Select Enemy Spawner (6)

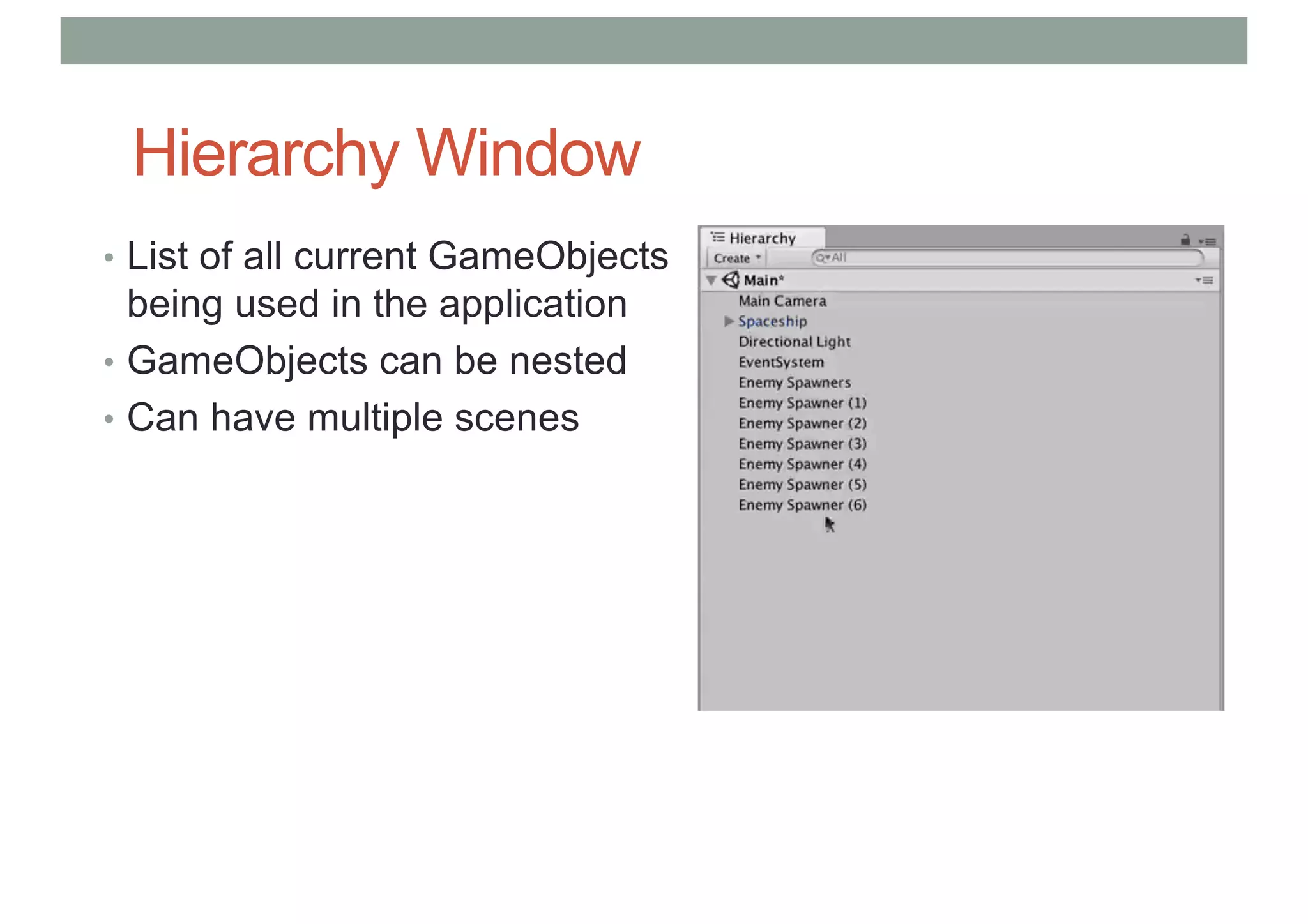[802, 505]
